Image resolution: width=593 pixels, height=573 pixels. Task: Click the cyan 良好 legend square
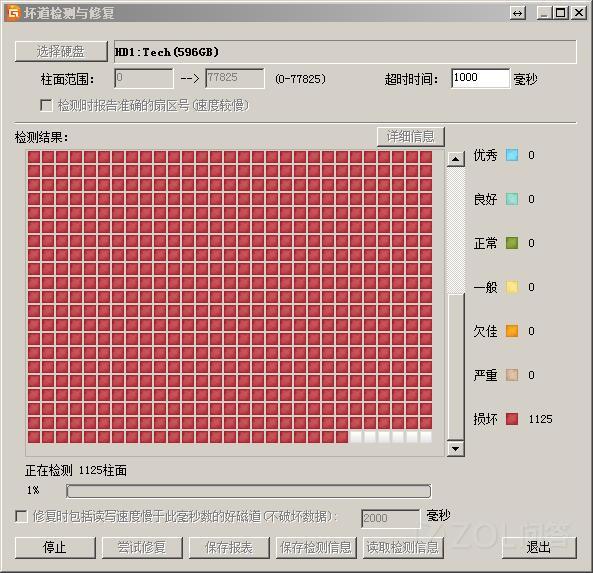512,199
